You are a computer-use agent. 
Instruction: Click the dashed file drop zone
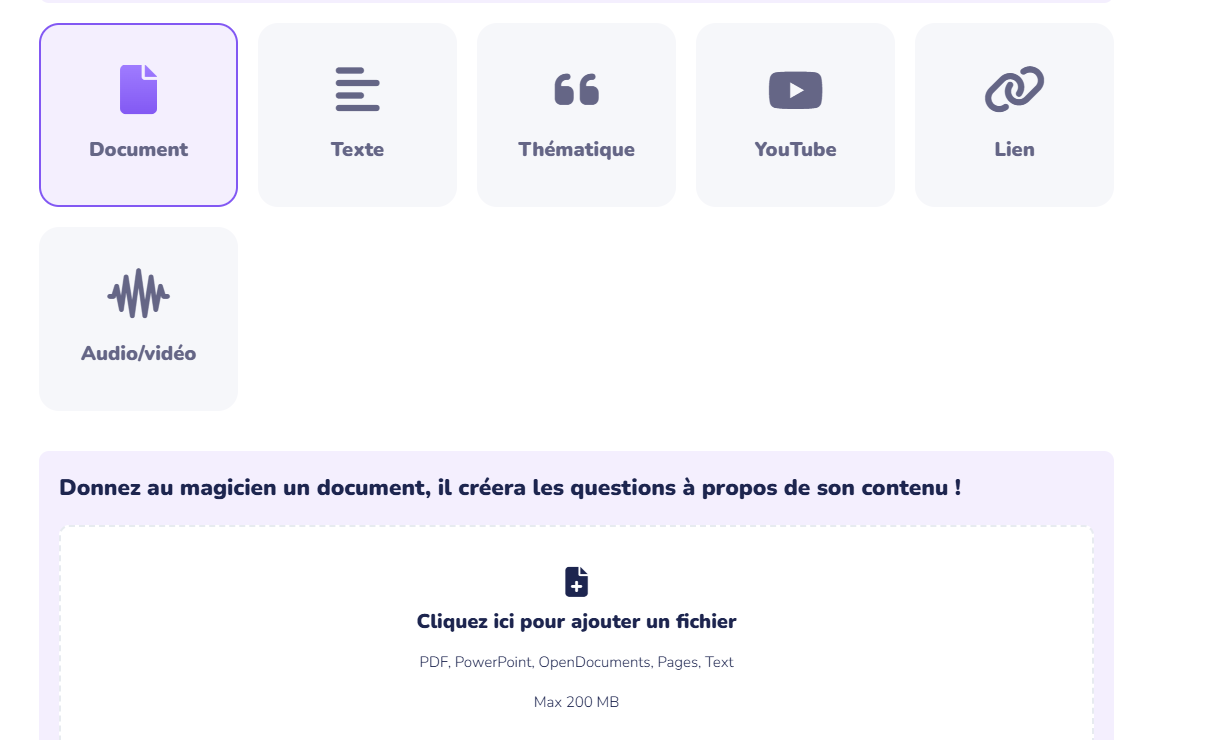point(576,634)
